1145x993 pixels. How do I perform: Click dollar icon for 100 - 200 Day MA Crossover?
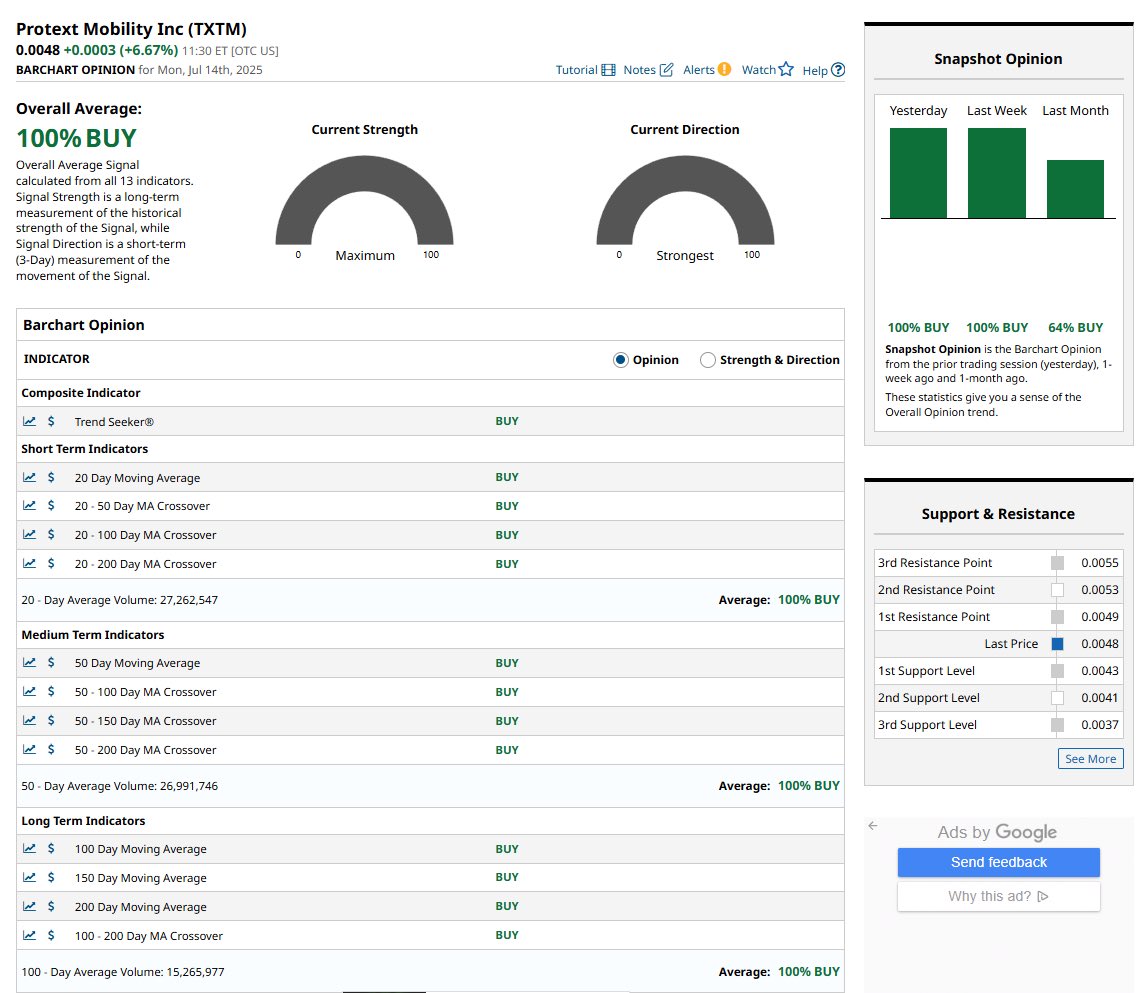(x=51, y=935)
